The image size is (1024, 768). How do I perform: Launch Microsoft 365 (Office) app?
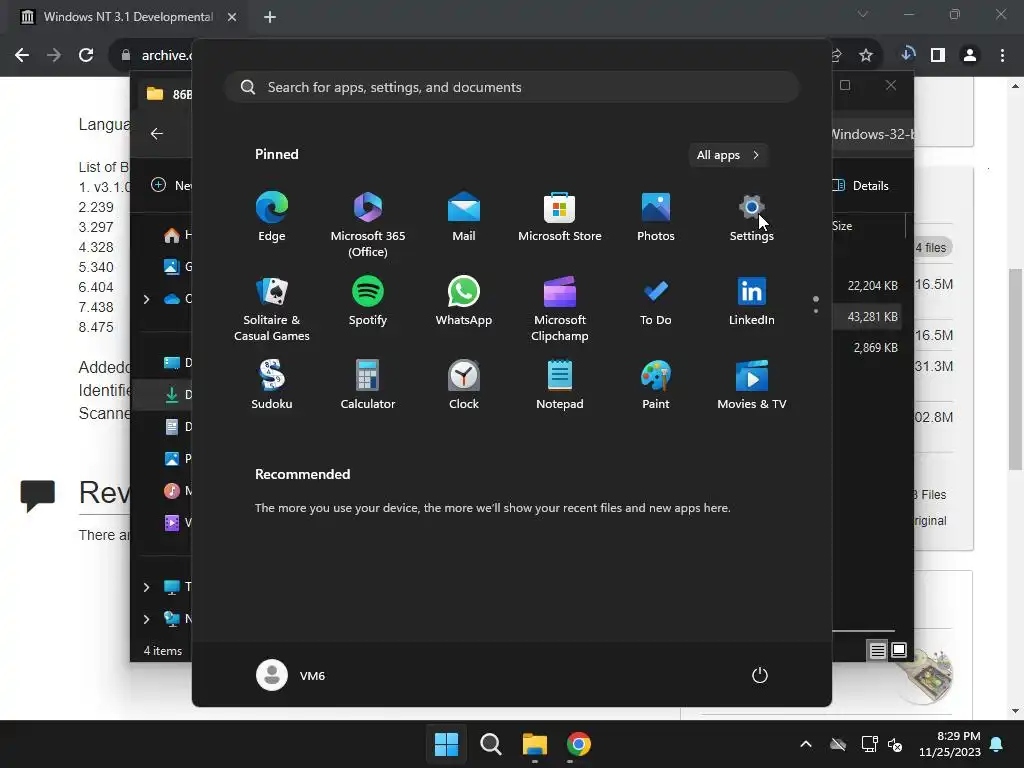(368, 225)
